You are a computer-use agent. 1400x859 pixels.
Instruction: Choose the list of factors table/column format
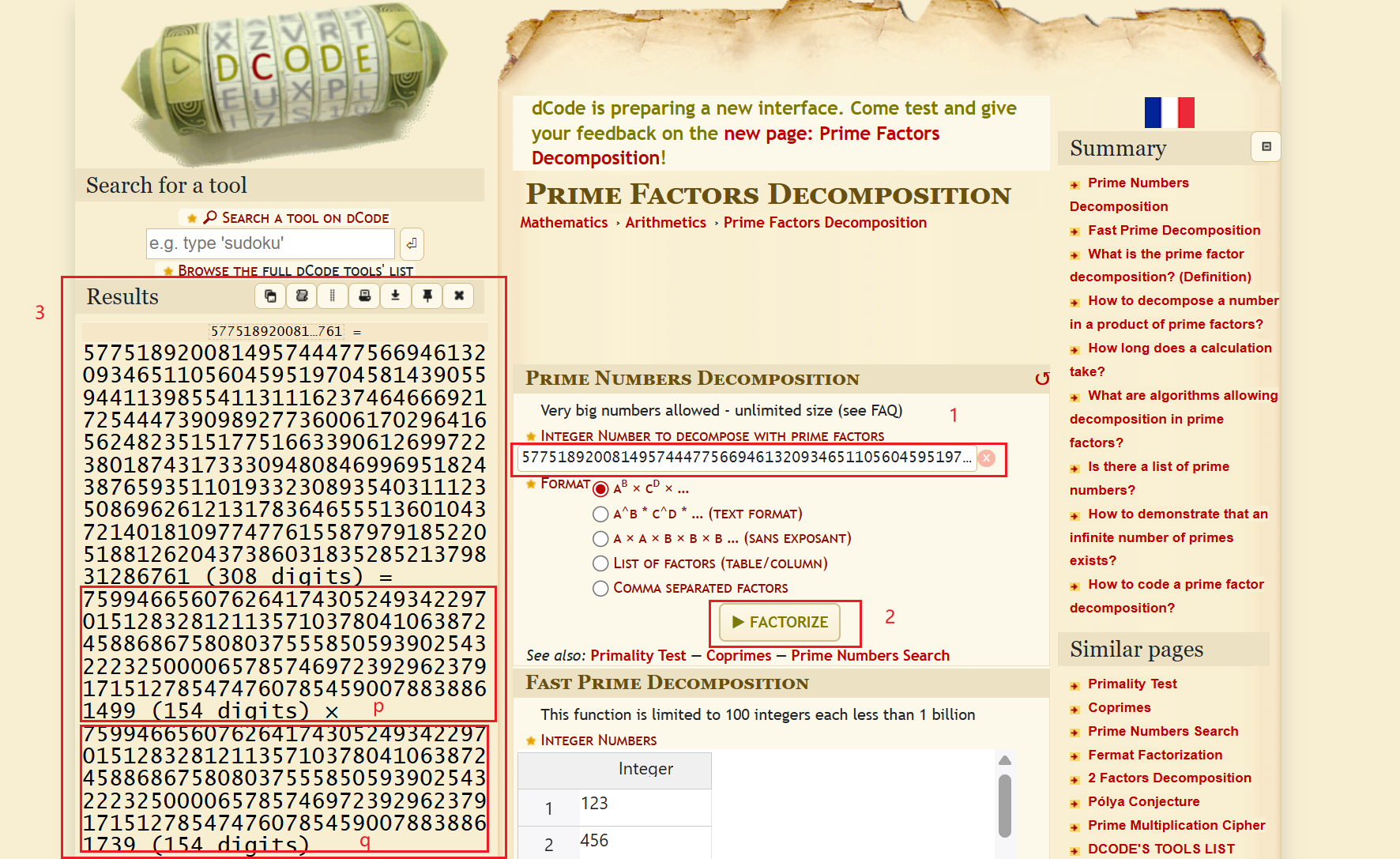tap(600, 563)
